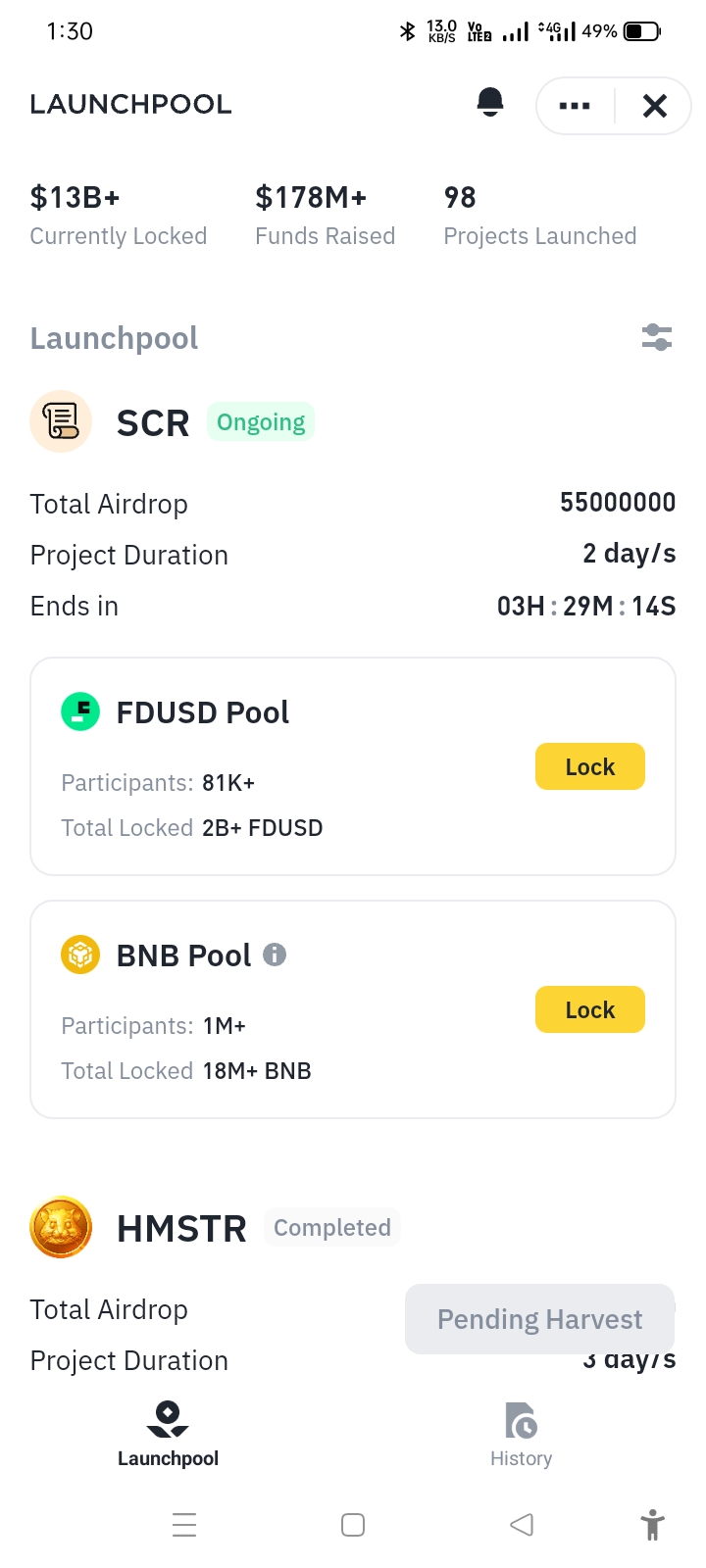706x1568 pixels.
Task: Lock funds in BNB Pool
Action: [590, 1009]
